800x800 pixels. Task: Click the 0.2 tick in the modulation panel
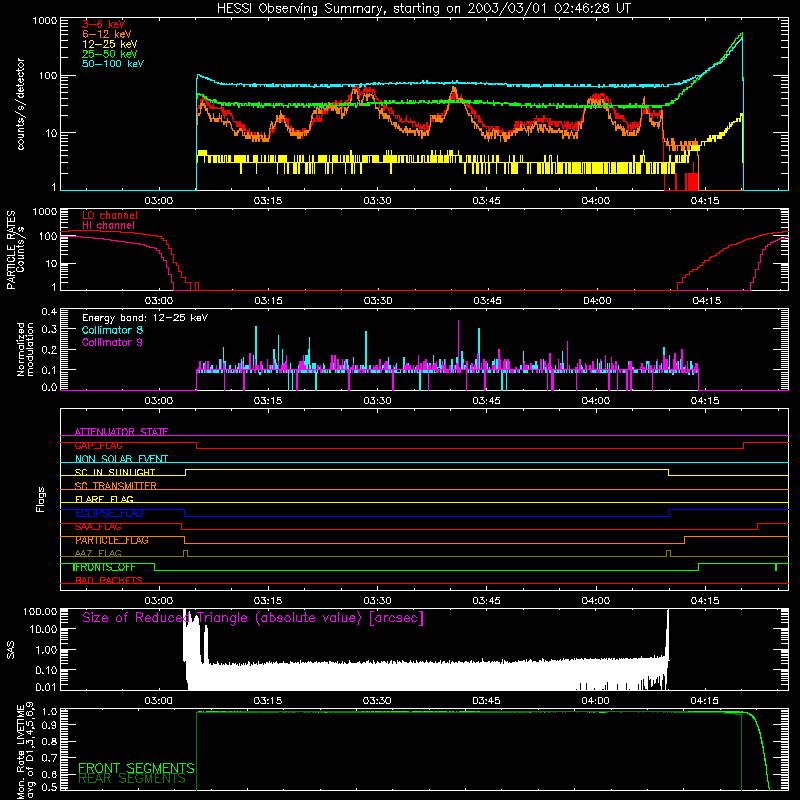[x=49, y=350]
